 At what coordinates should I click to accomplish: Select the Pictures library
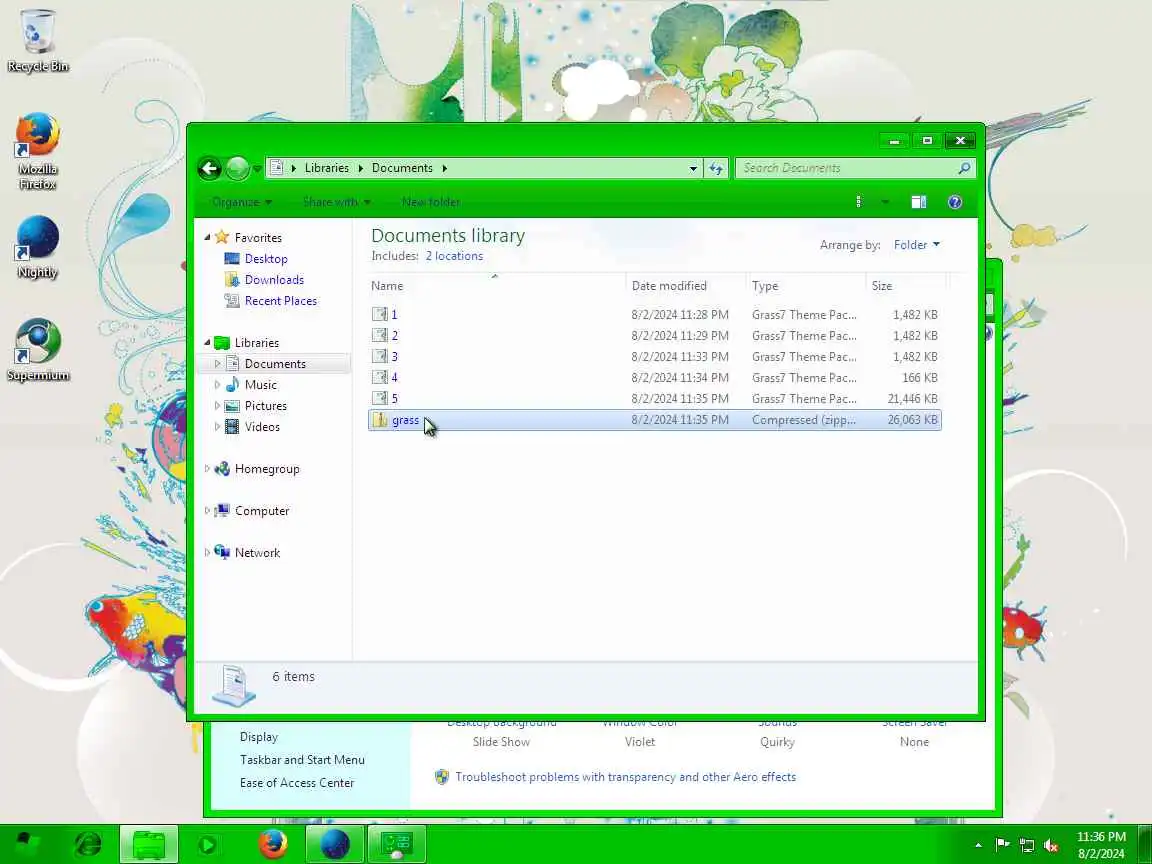(x=265, y=406)
